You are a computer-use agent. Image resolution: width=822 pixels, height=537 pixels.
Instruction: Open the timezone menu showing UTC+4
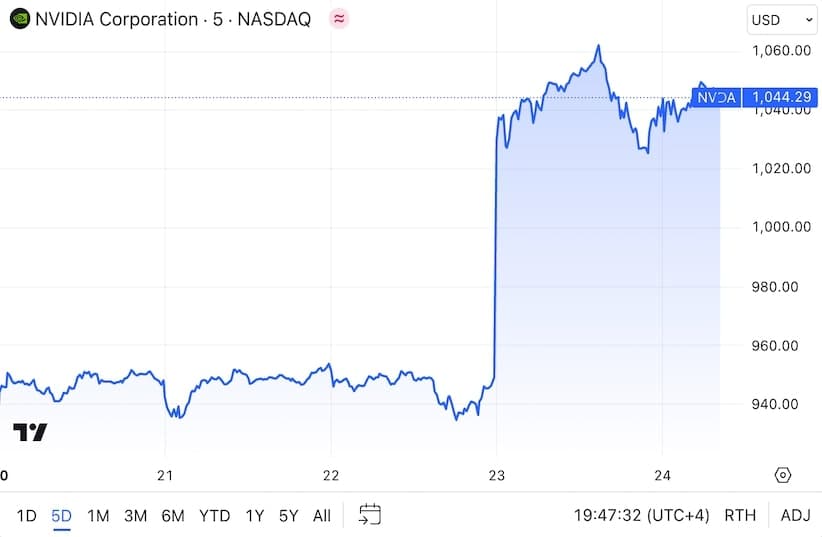[x=642, y=515]
